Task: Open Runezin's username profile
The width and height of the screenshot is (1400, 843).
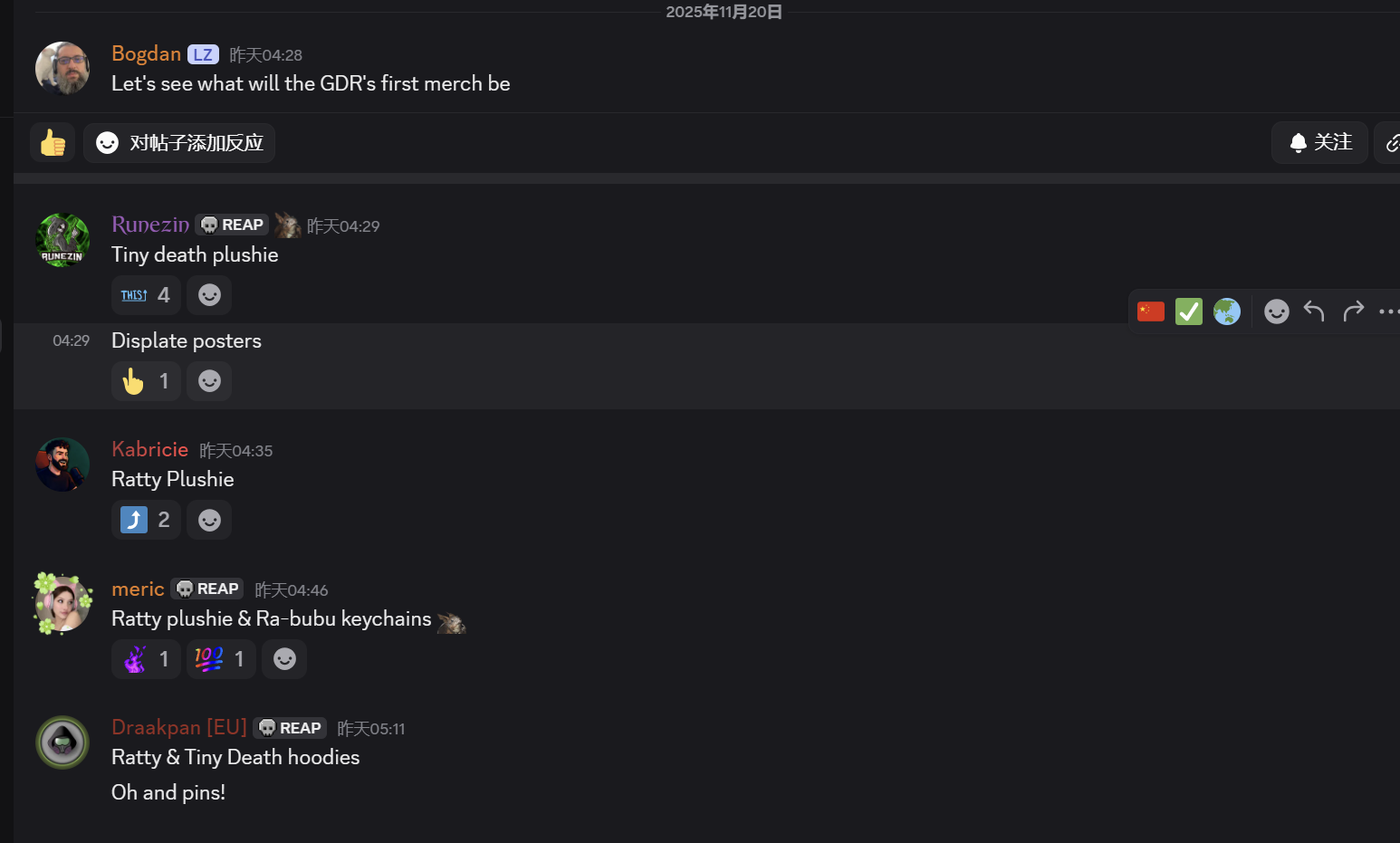Action: click(x=150, y=225)
